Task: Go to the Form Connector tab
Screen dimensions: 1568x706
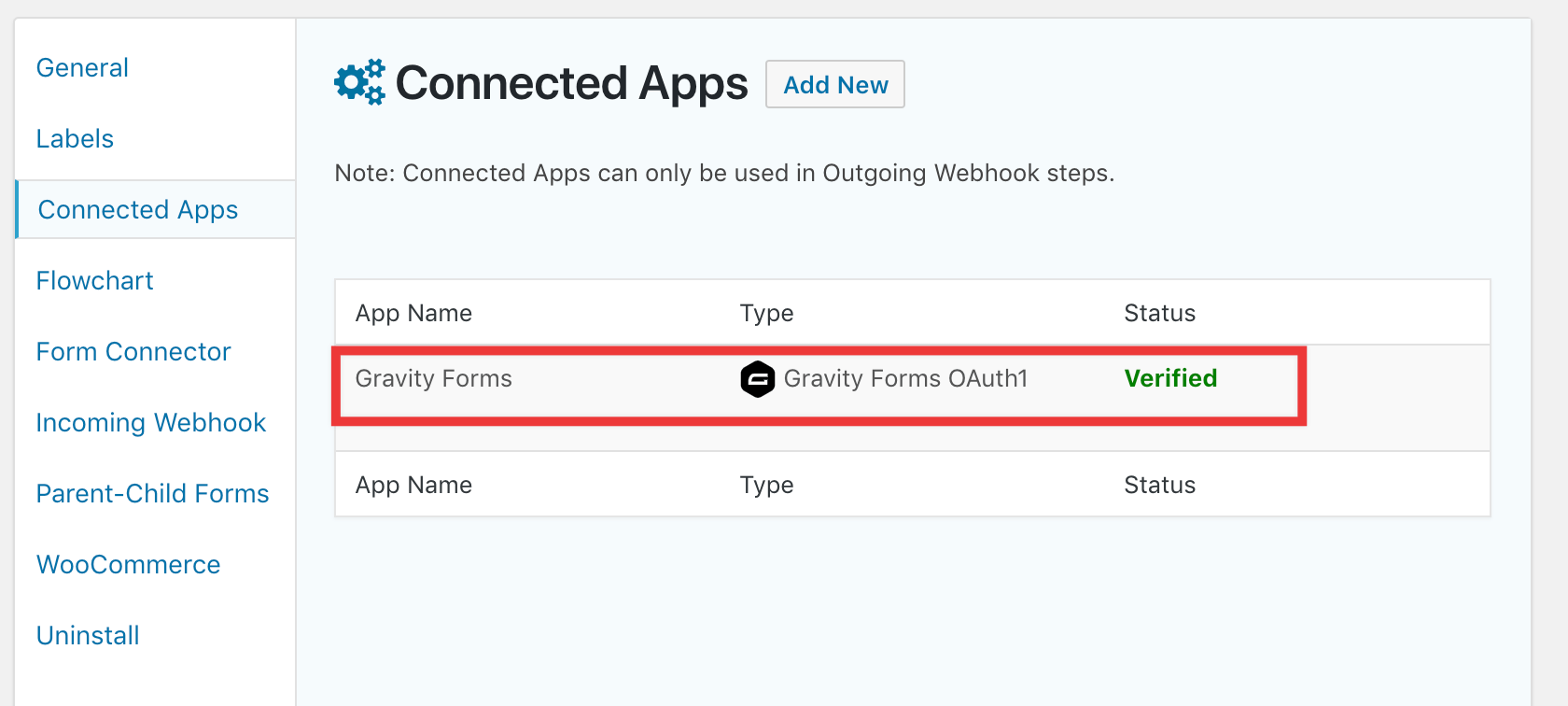Action: point(133,352)
